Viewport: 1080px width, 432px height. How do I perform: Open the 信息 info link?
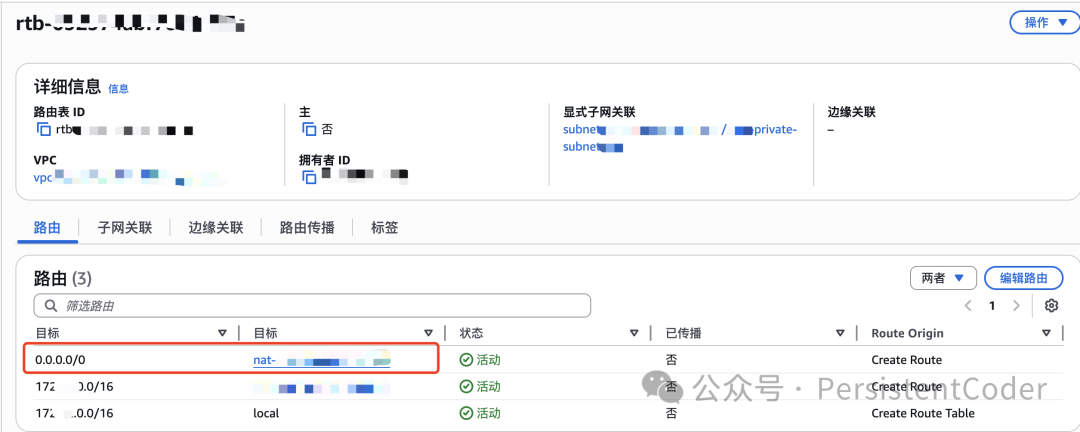(118, 89)
